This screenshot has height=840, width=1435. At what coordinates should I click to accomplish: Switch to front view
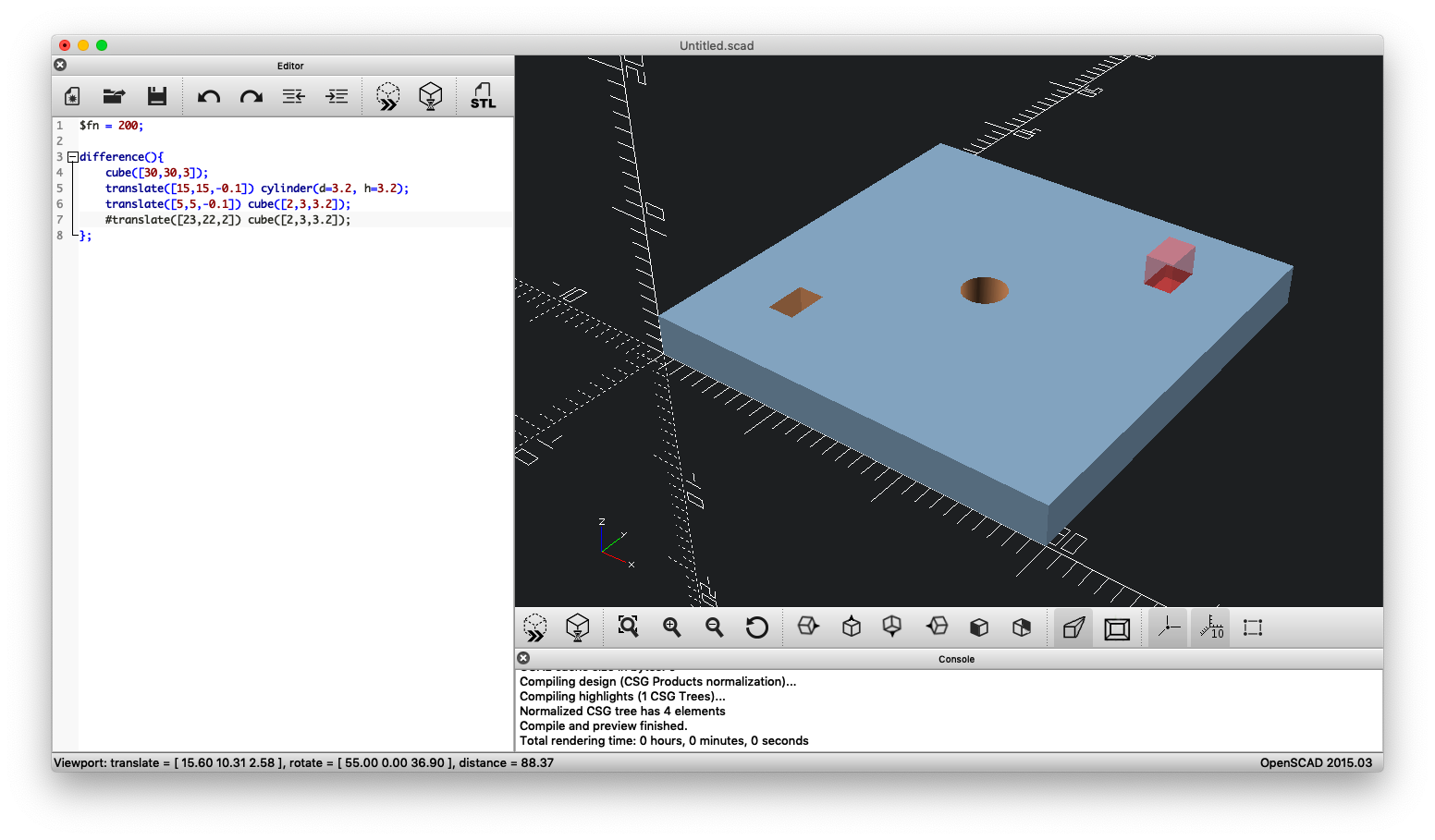(979, 627)
